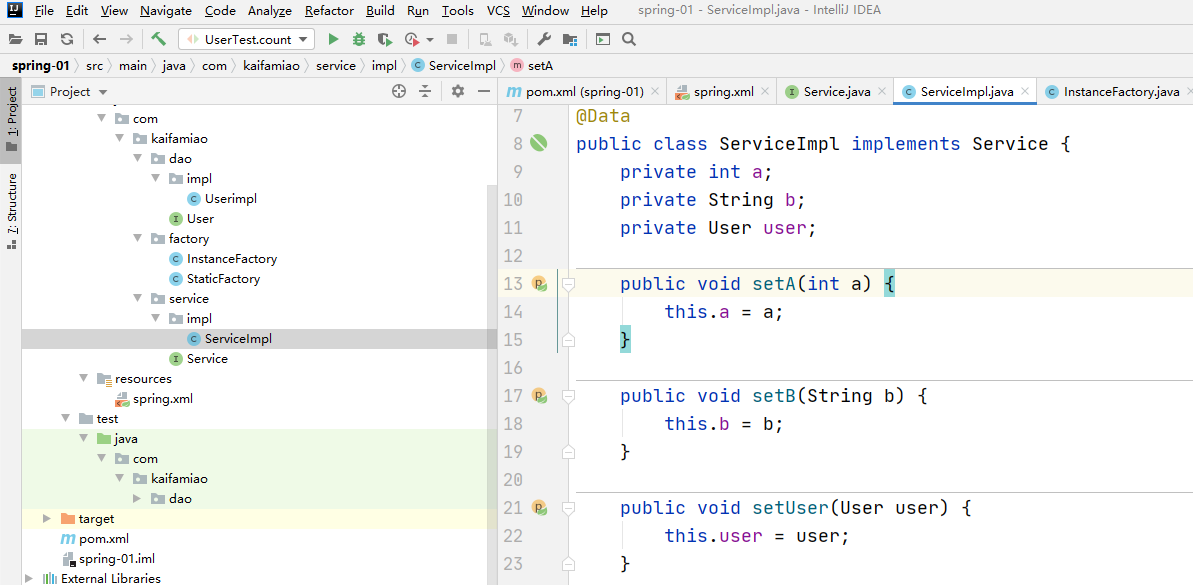Save all with the floppy disk icon
The width and height of the screenshot is (1193, 585).
tap(41, 39)
